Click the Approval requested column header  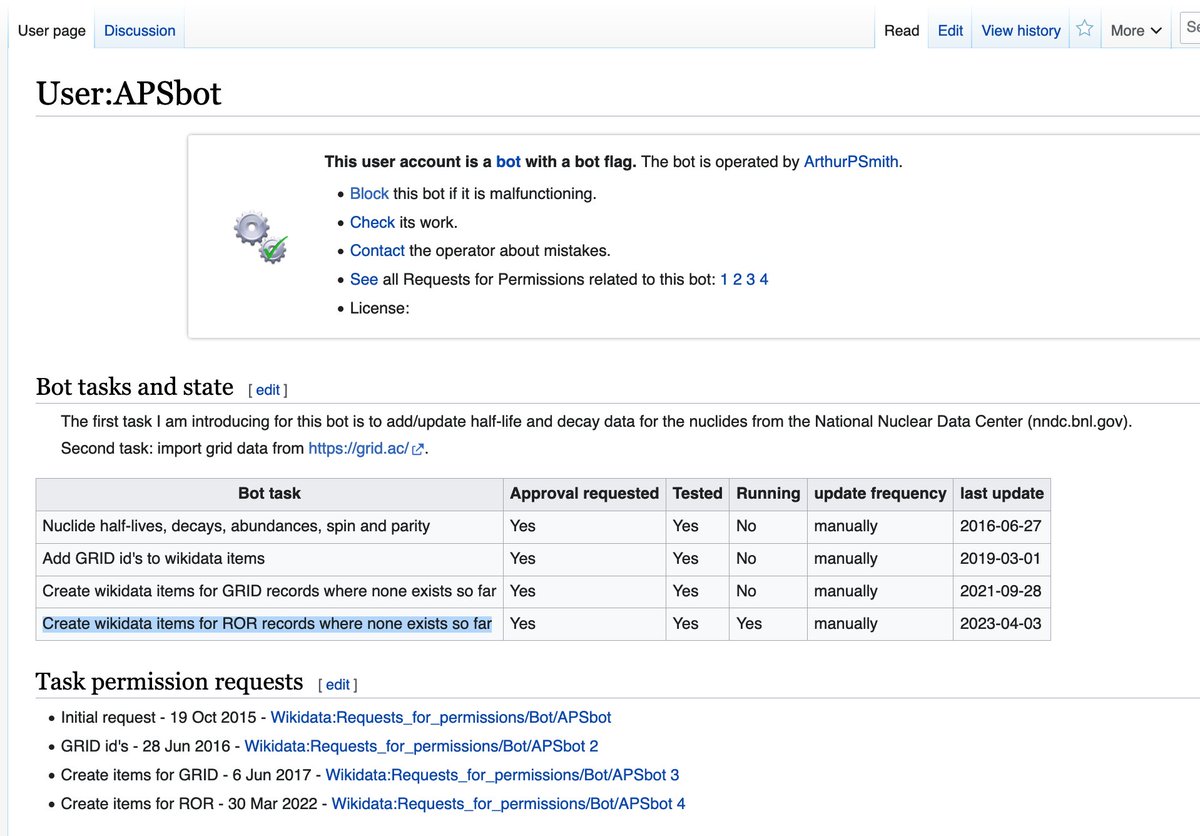[584, 493]
